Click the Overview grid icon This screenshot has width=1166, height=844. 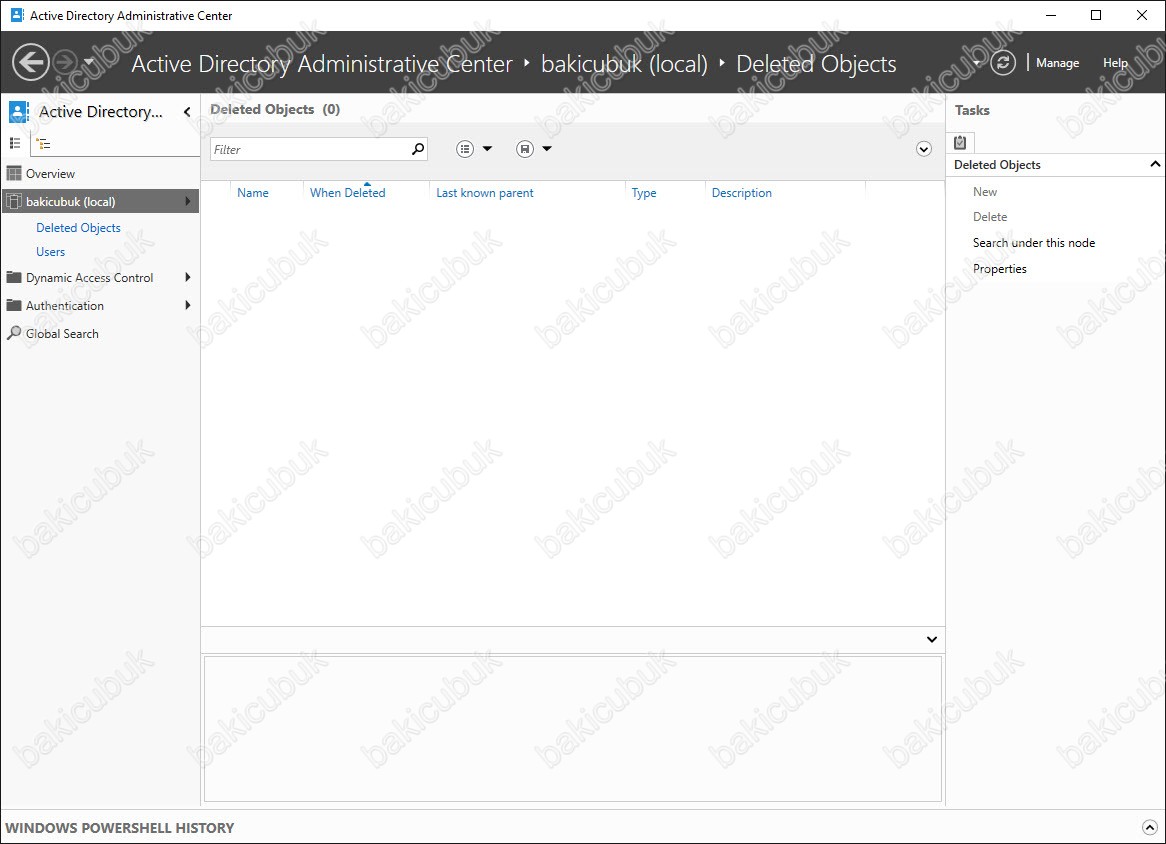(x=13, y=173)
